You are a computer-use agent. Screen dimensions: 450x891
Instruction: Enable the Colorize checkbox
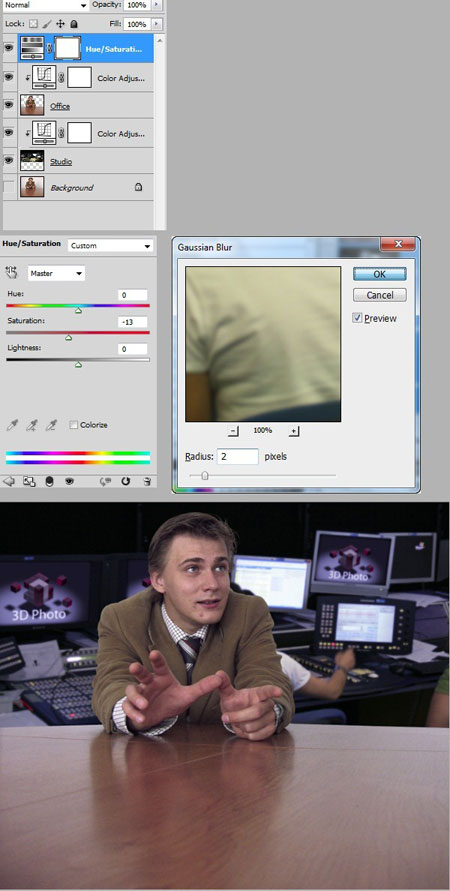pyautogui.click(x=73, y=425)
